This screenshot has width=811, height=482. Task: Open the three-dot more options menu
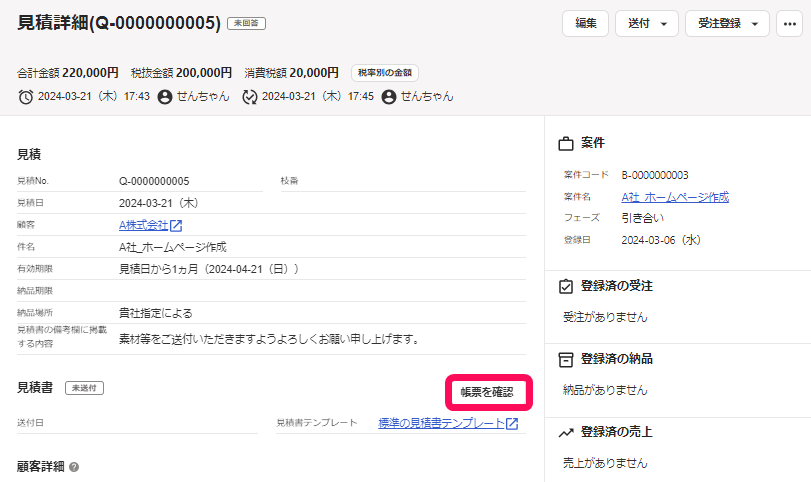790,23
